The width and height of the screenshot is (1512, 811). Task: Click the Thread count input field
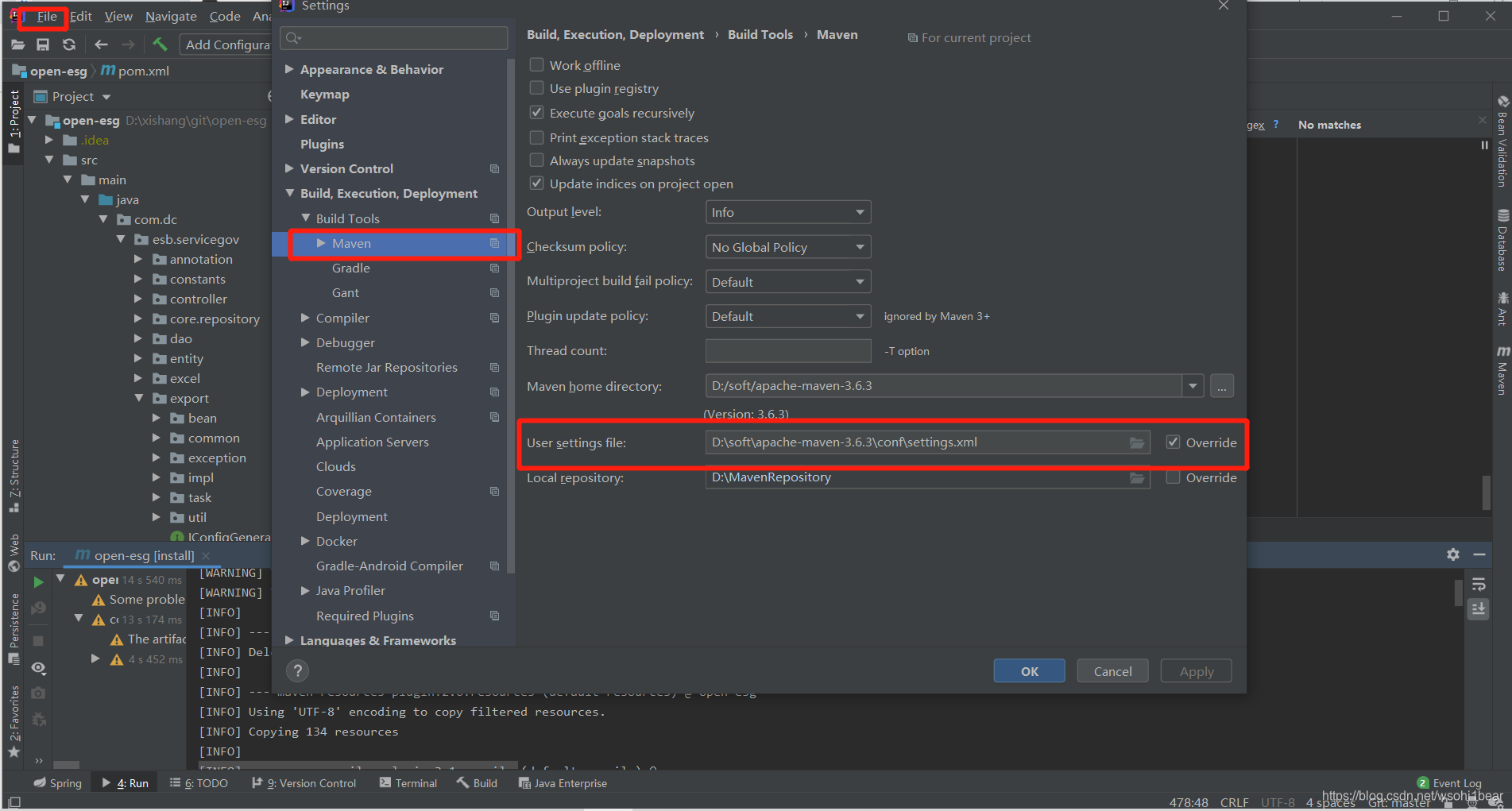coord(788,351)
